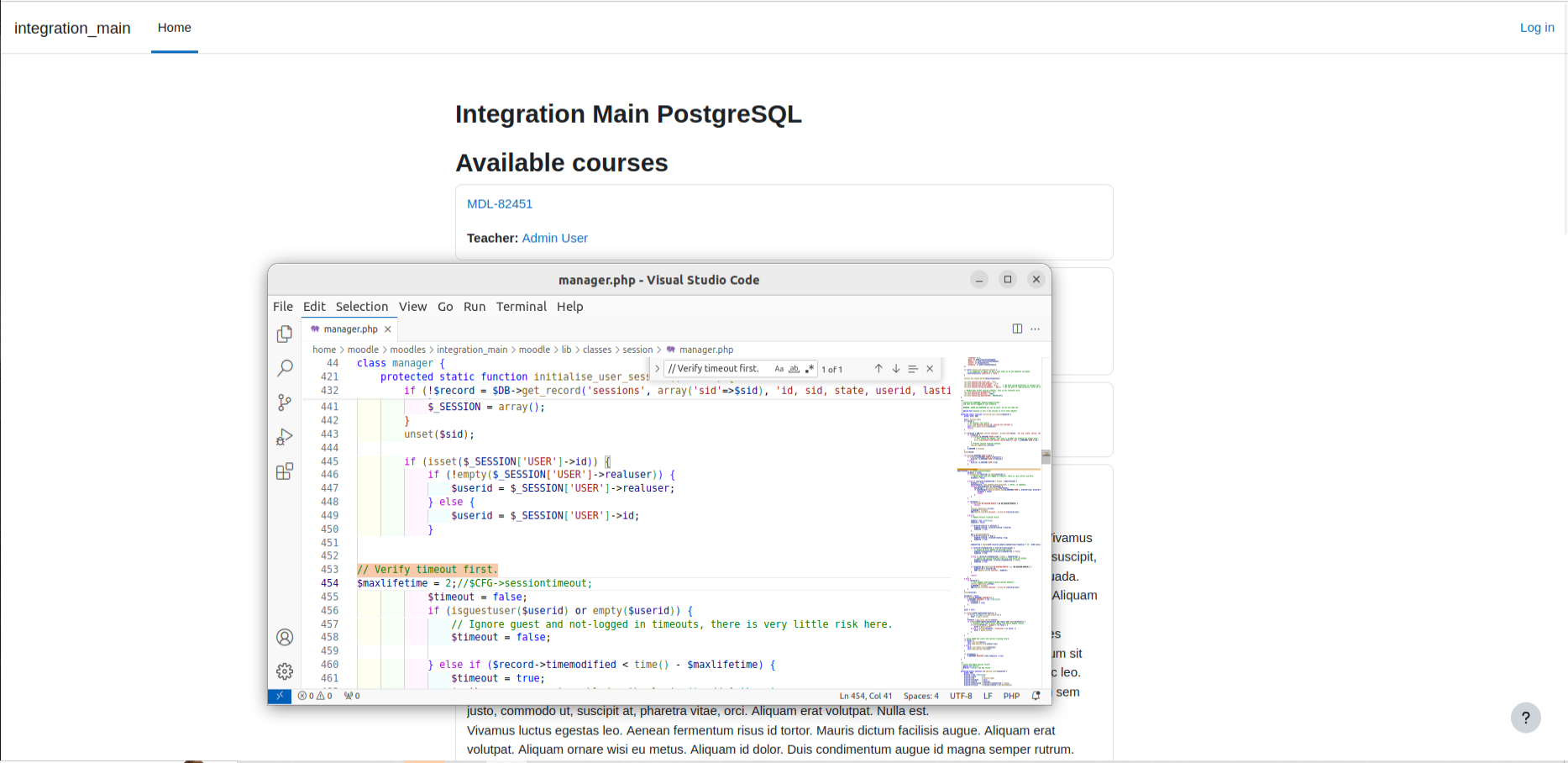Click 'moodle' after 'home' in breadcrumb
The height and width of the screenshot is (763, 1568).
point(363,350)
